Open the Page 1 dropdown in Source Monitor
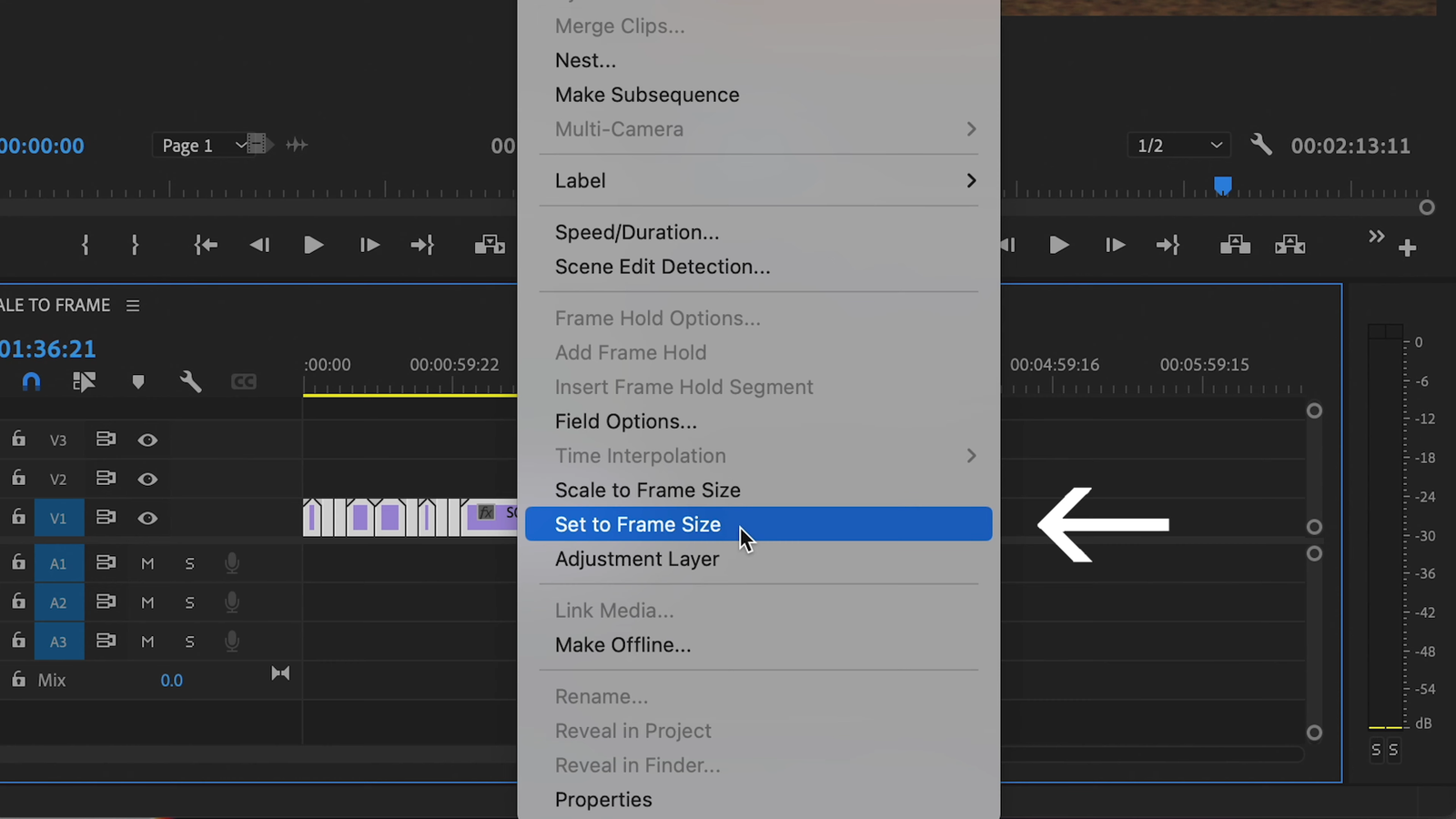 [x=203, y=146]
